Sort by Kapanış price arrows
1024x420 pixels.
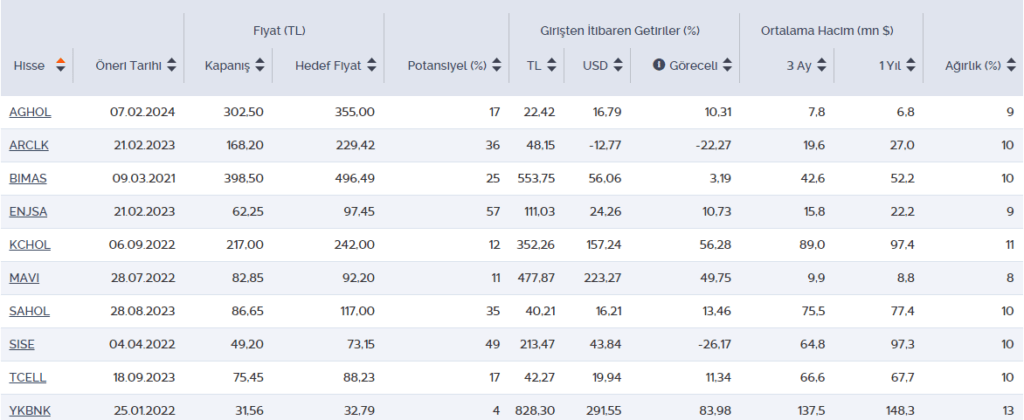point(260,65)
